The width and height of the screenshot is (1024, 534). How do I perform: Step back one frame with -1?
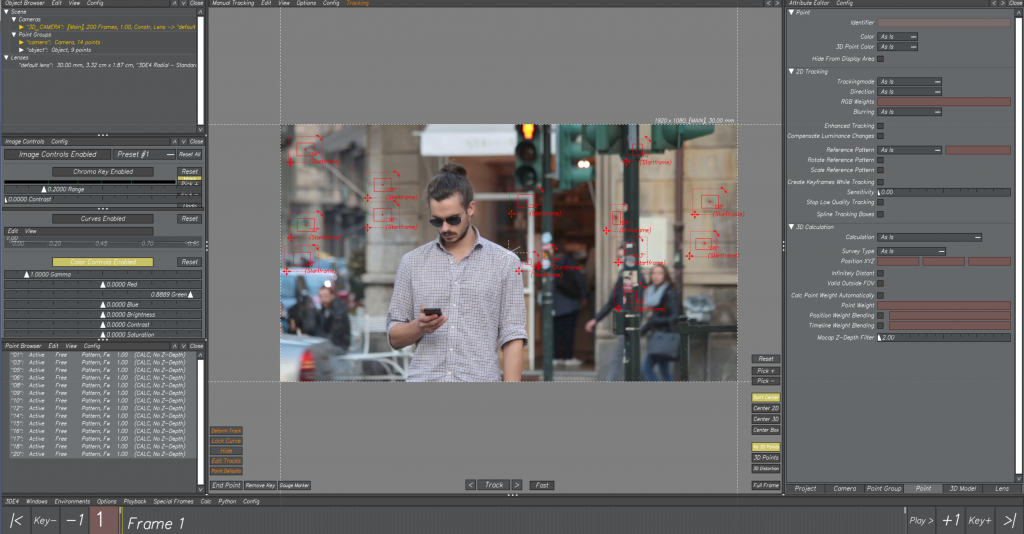[74, 521]
